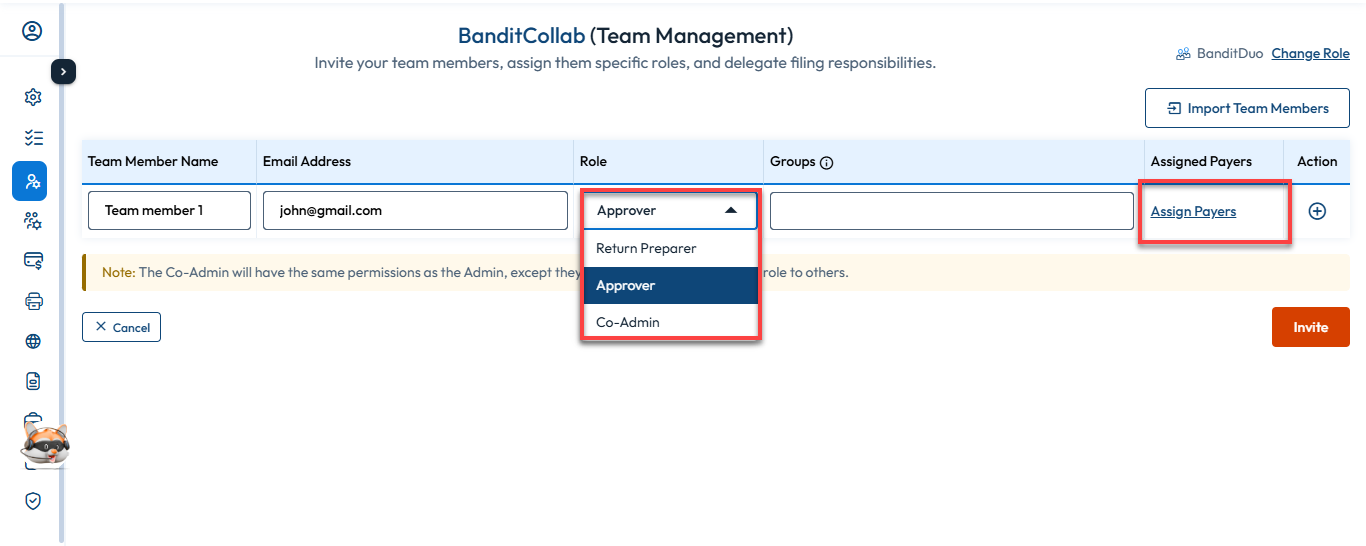The image size is (1366, 546).
Task: Click the BanditDuo people icon
Action: tap(1183, 54)
